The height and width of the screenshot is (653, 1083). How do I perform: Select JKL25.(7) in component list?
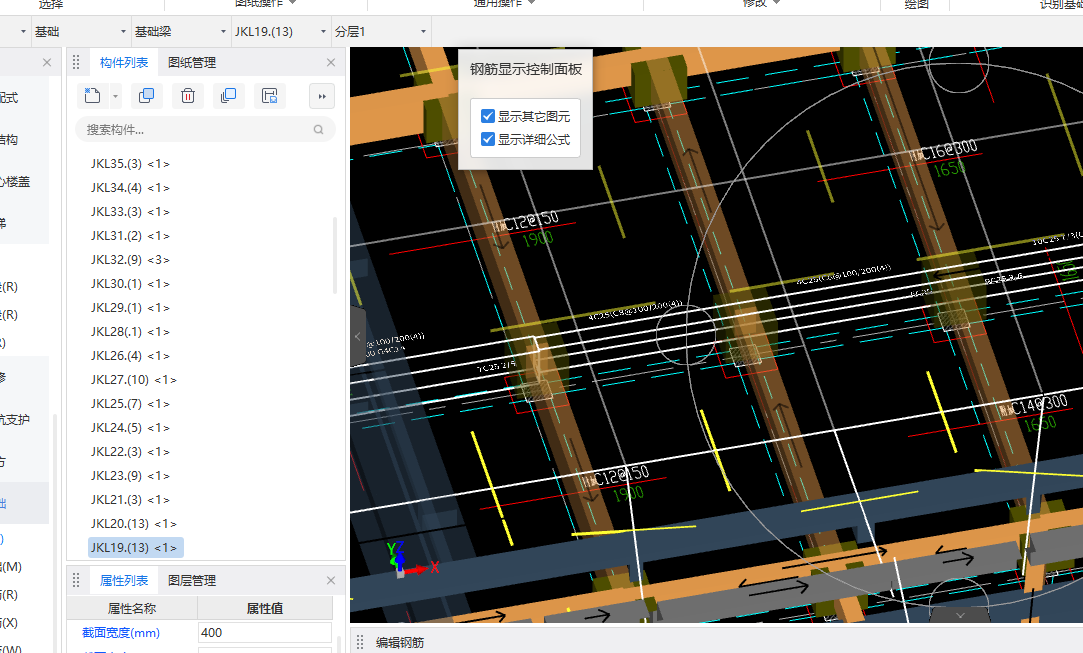click(x=130, y=404)
